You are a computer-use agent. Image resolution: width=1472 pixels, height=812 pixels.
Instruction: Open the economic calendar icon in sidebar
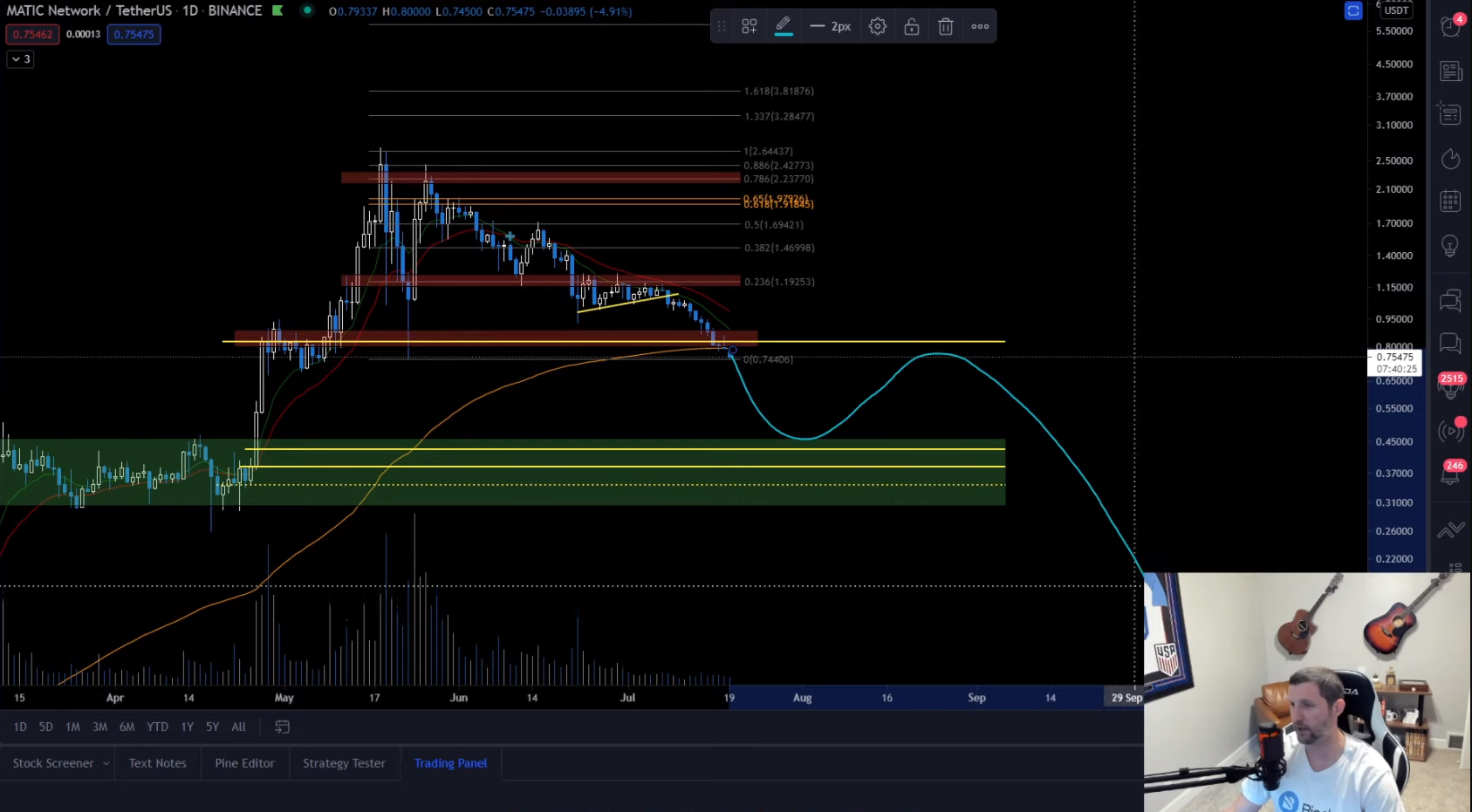(x=1450, y=201)
